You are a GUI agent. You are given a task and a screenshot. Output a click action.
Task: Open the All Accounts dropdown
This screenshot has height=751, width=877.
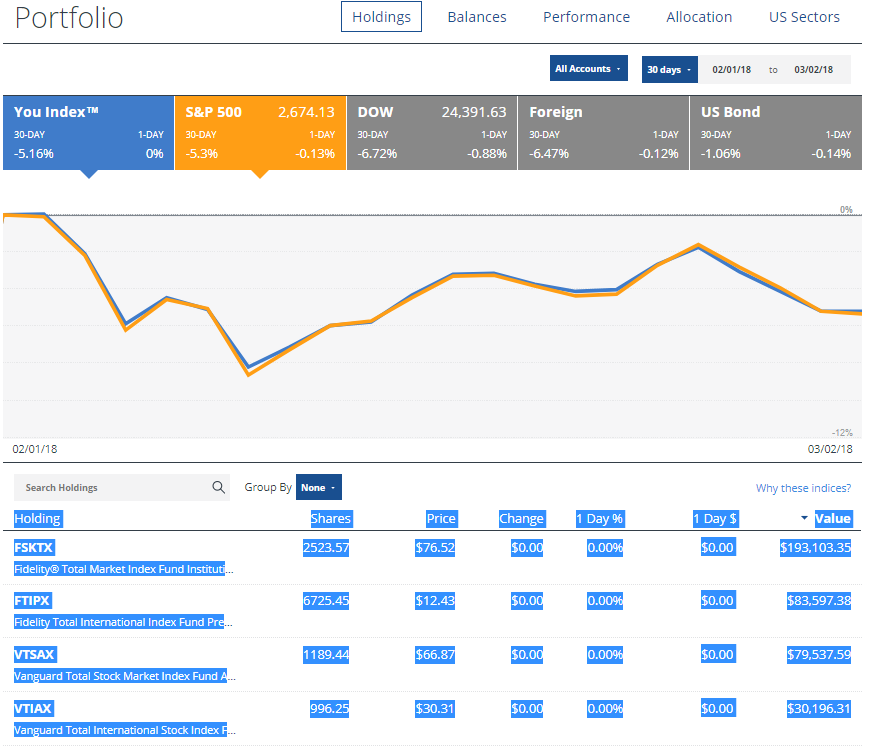pyautogui.click(x=588, y=68)
